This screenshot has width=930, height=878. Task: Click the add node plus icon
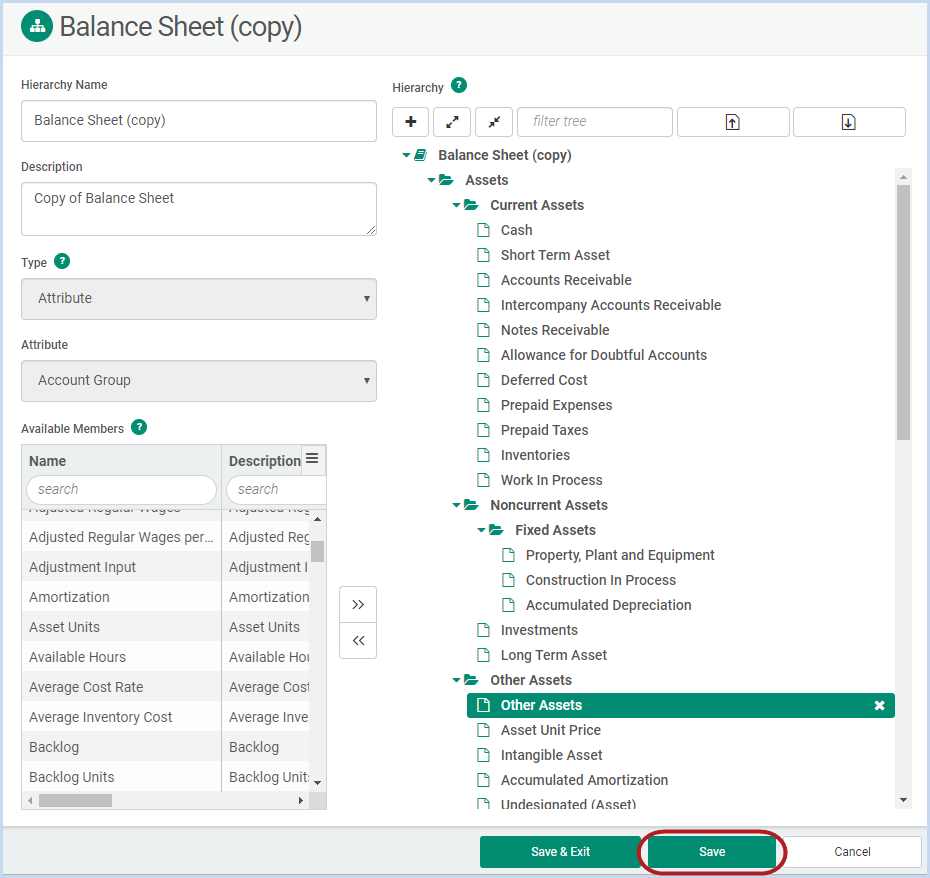click(410, 122)
